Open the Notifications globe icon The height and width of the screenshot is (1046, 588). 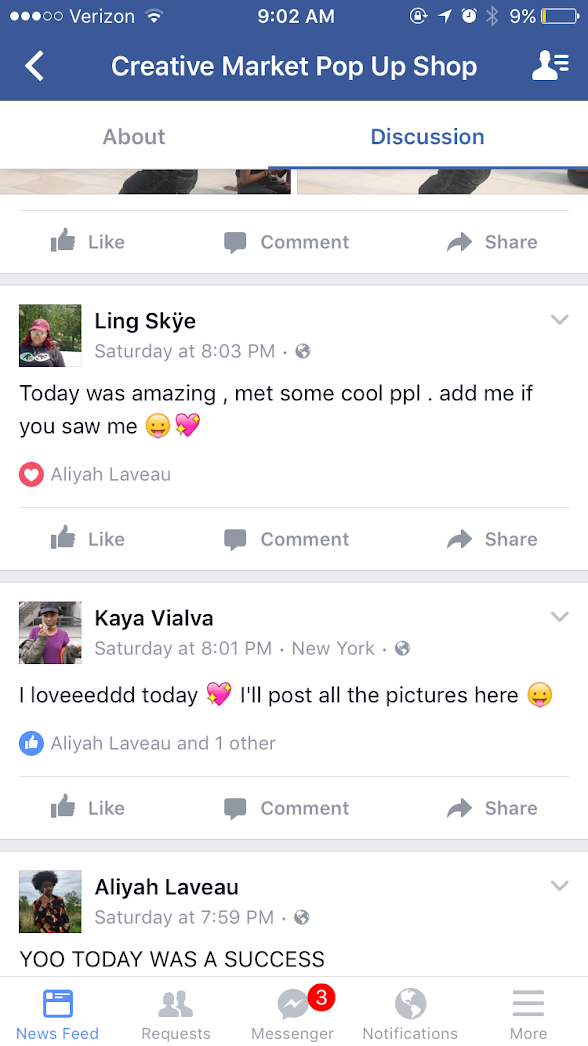point(410,1014)
